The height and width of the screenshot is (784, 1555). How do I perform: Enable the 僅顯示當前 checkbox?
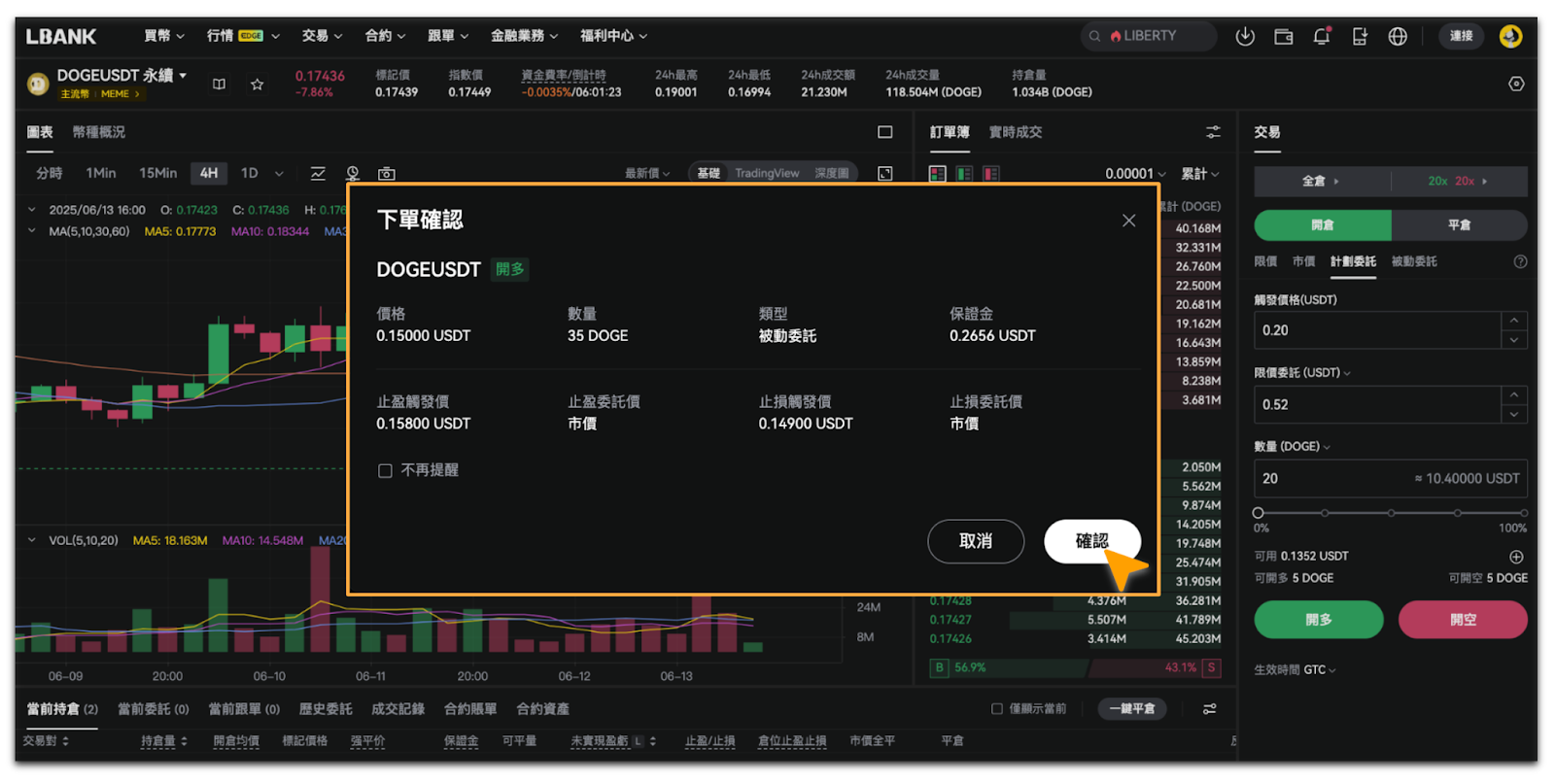(x=996, y=709)
